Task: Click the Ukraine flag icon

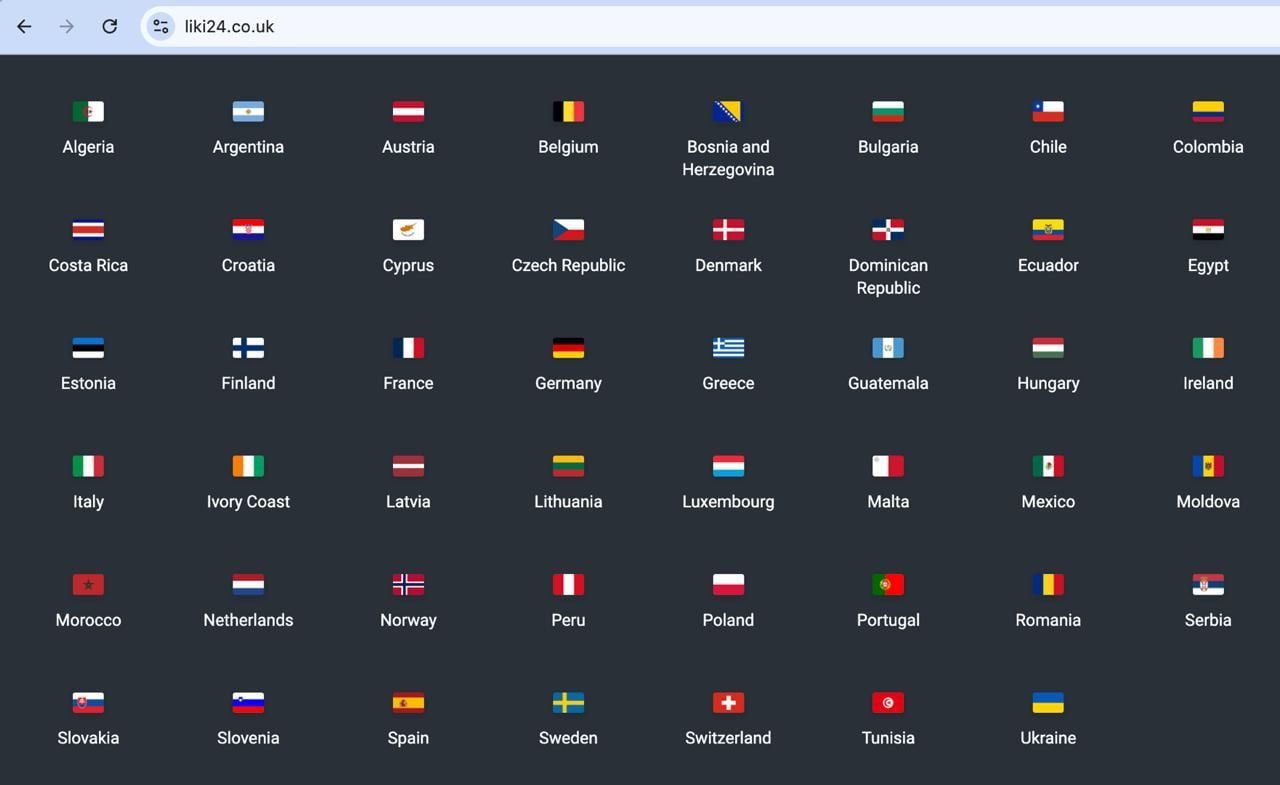Action: pyautogui.click(x=1048, y=703)
